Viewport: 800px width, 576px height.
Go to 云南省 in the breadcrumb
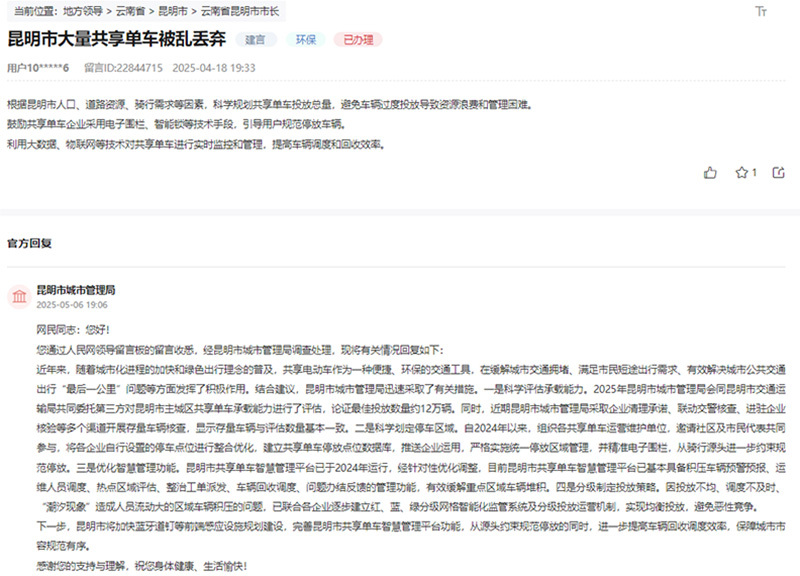point(132,12)
